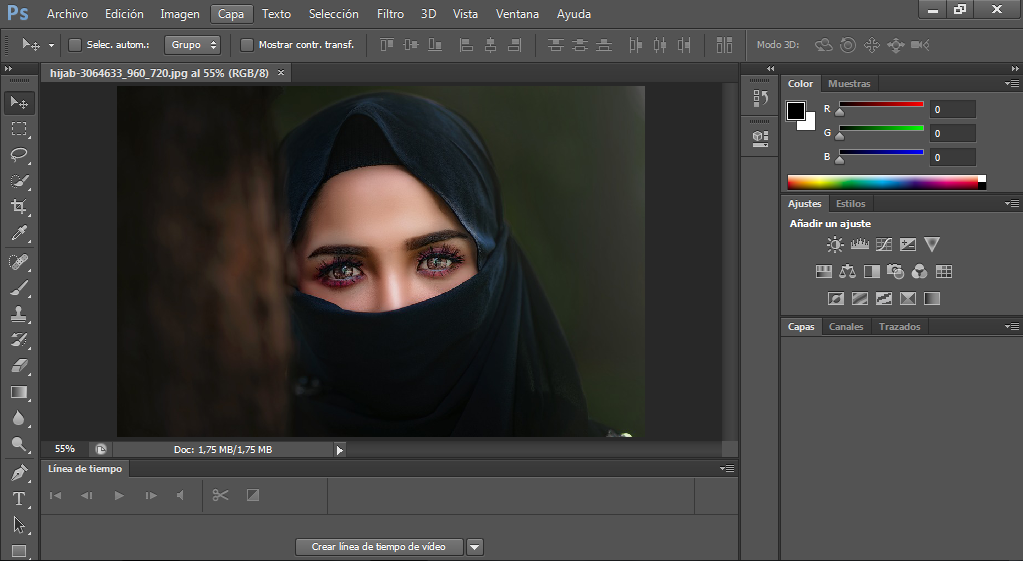Enable Mostrar contr. transf. checkbox
1023x561 pixels.
[247, 45]
